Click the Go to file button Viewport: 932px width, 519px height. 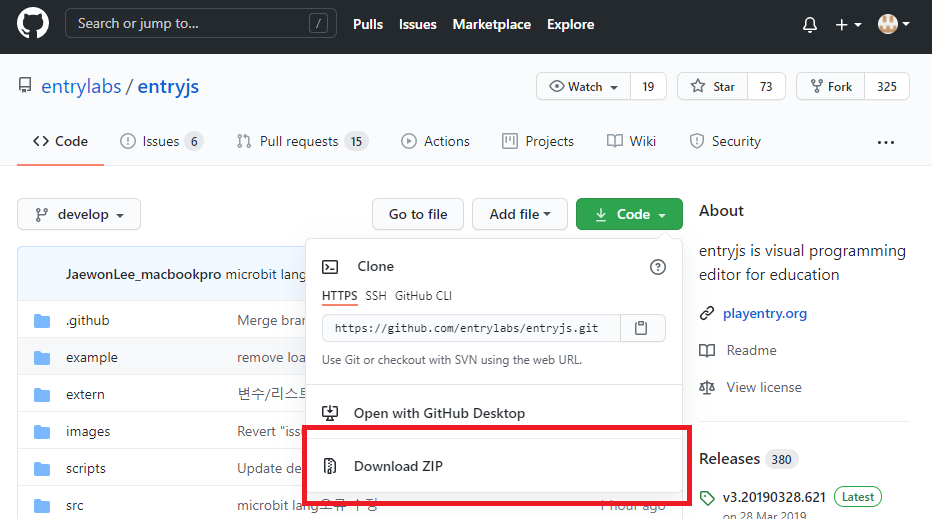click(x=418, y=214)
